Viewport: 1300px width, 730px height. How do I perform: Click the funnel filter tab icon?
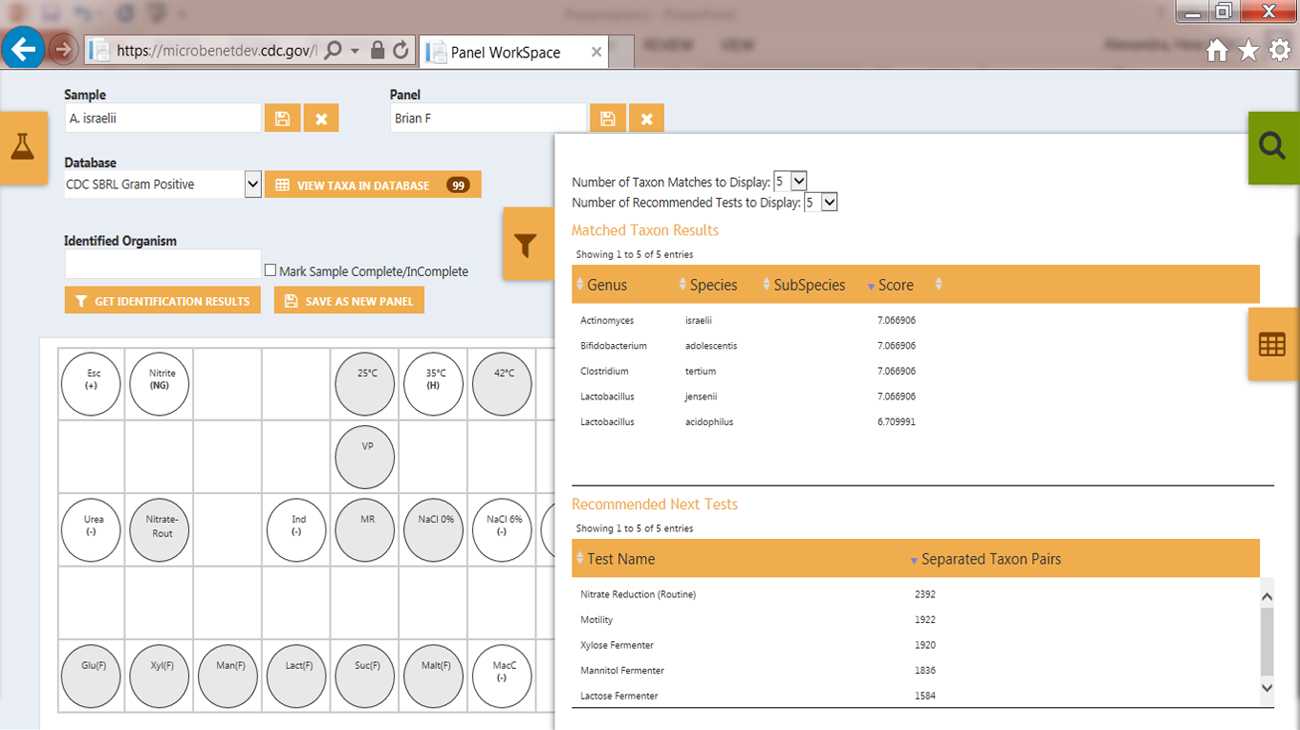click(x=526, y=245)
